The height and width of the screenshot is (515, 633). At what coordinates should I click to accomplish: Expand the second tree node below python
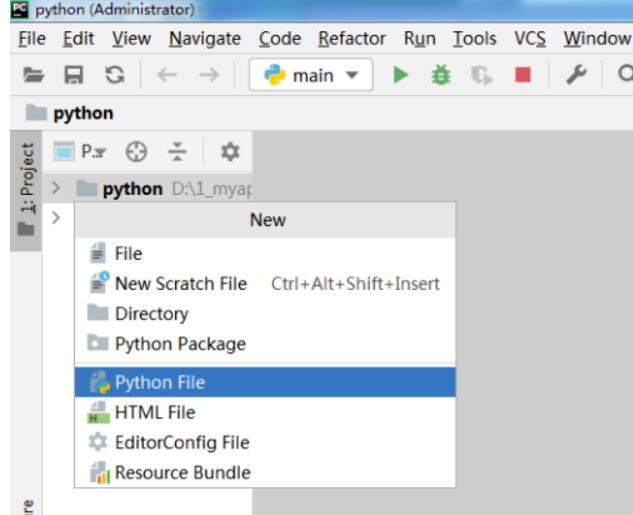tap(56, 218)
